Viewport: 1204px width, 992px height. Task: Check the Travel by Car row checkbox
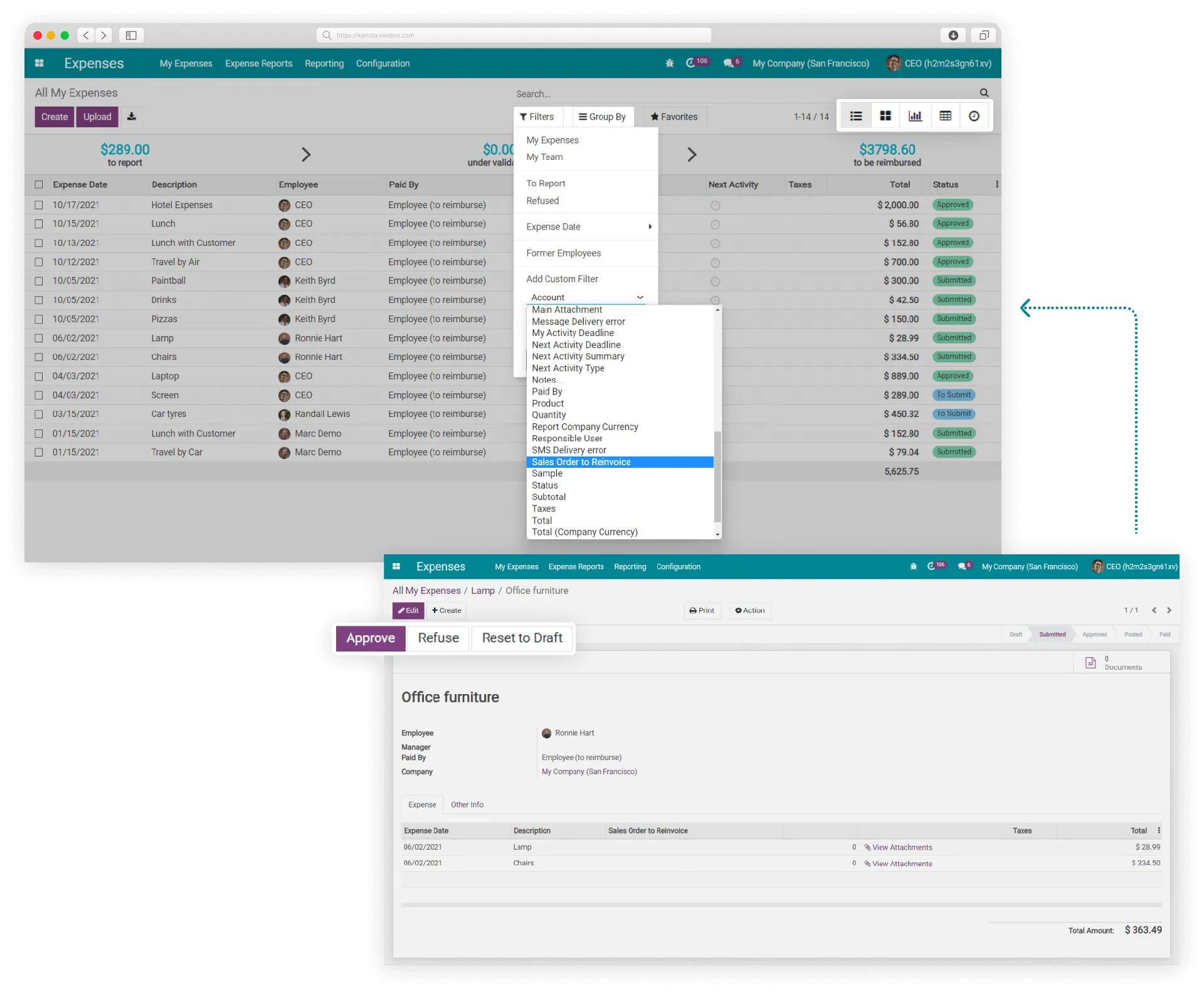click(x=39, y=452)
